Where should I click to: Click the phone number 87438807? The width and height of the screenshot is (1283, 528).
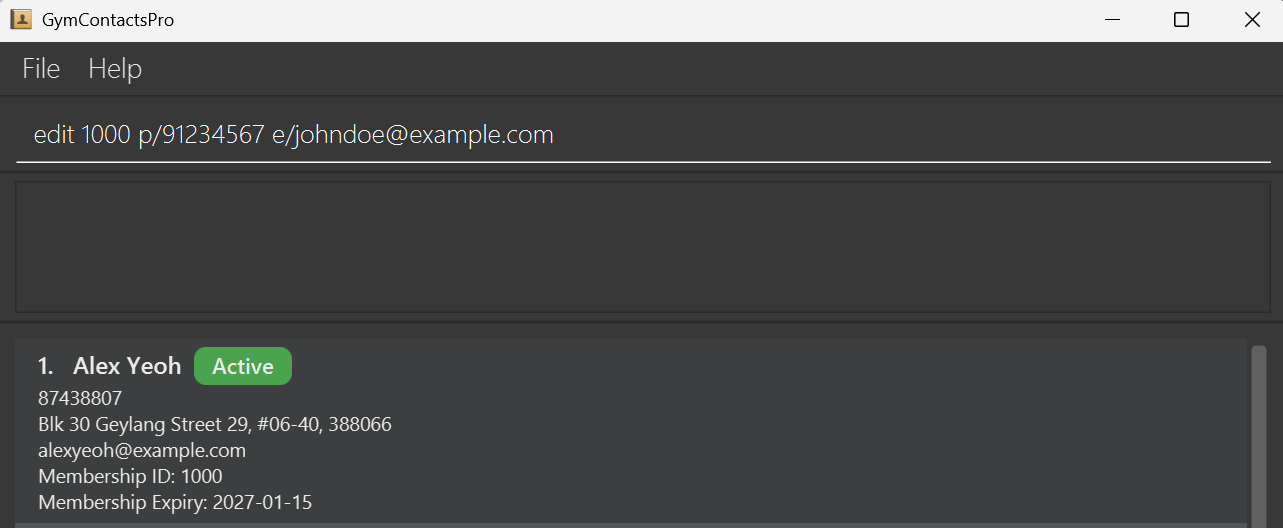pyautogui.click(x=80, y=398)
